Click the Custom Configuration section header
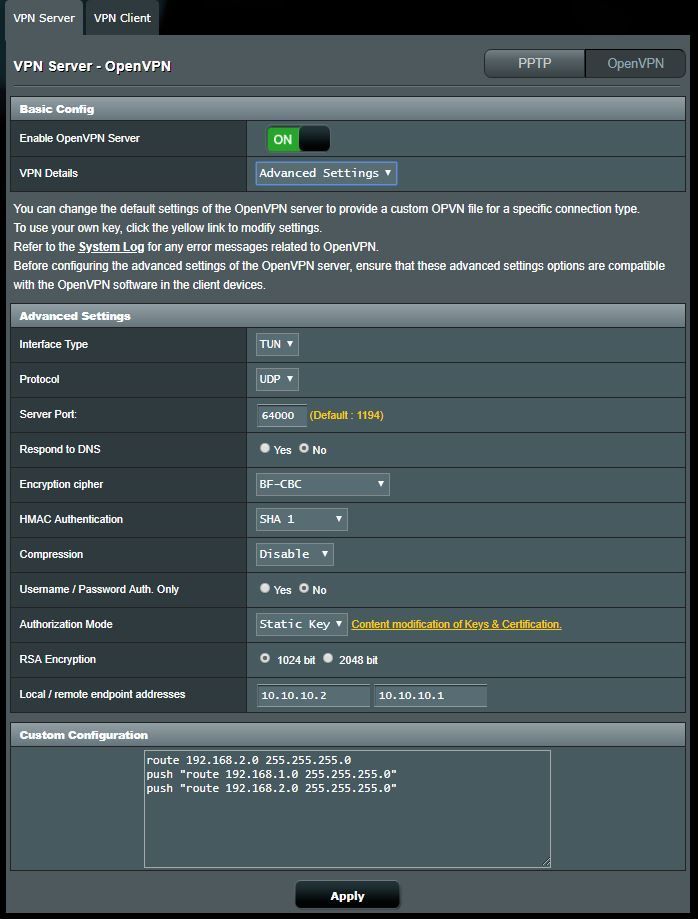Image resolution: width=698 pixels, height=919 pixels. coord(348,735)
